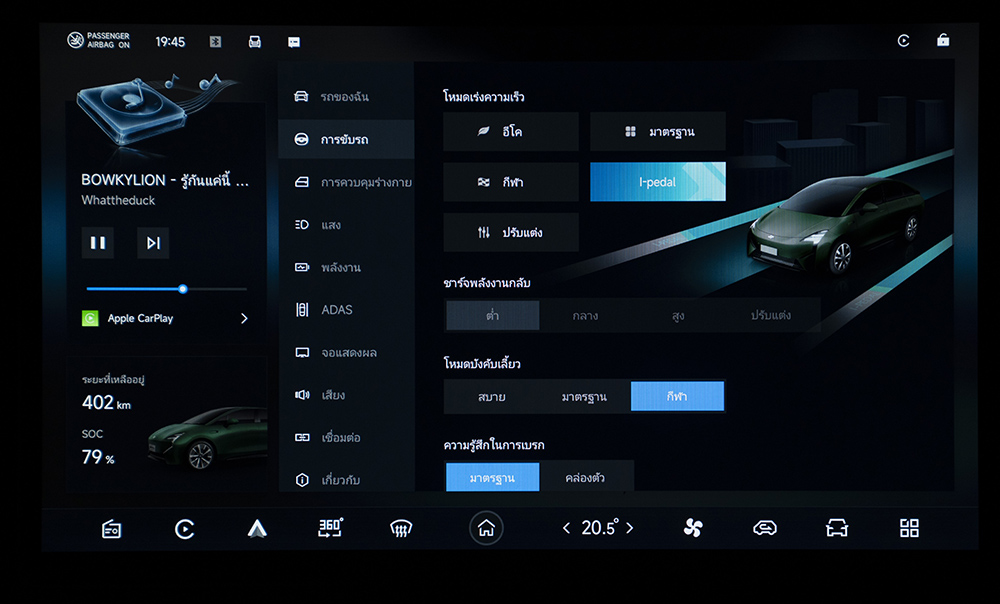The height and width of the screenshot is (604, 1000).
Task: Decrease temperature with left chevron
Action: [566, 528]
